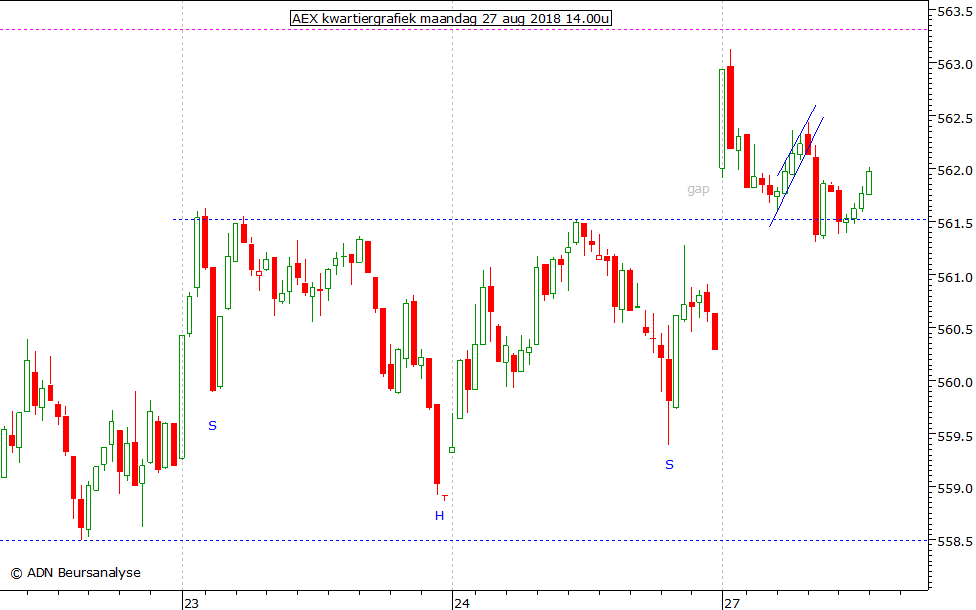976x610 pixels.
Task: Click the blue rising channel lines on day 27
Action: click(797, 166)
